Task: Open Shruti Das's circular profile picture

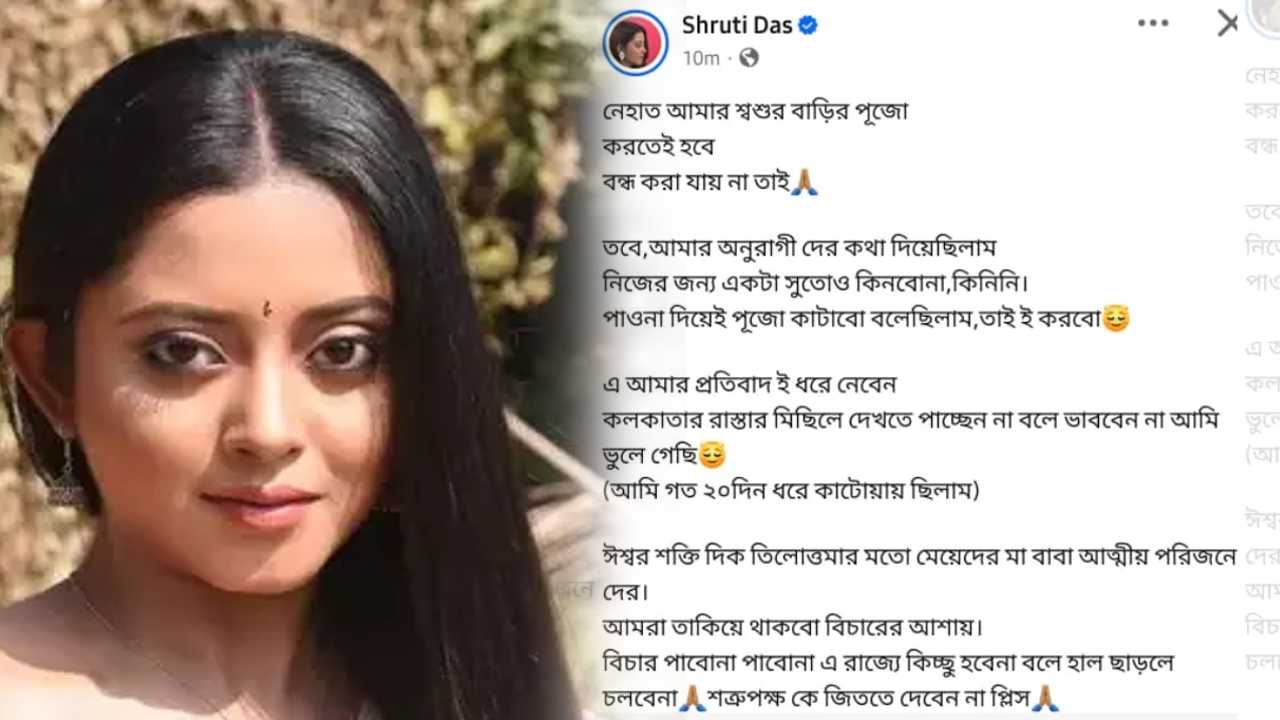Action: [x=635, y=42]
